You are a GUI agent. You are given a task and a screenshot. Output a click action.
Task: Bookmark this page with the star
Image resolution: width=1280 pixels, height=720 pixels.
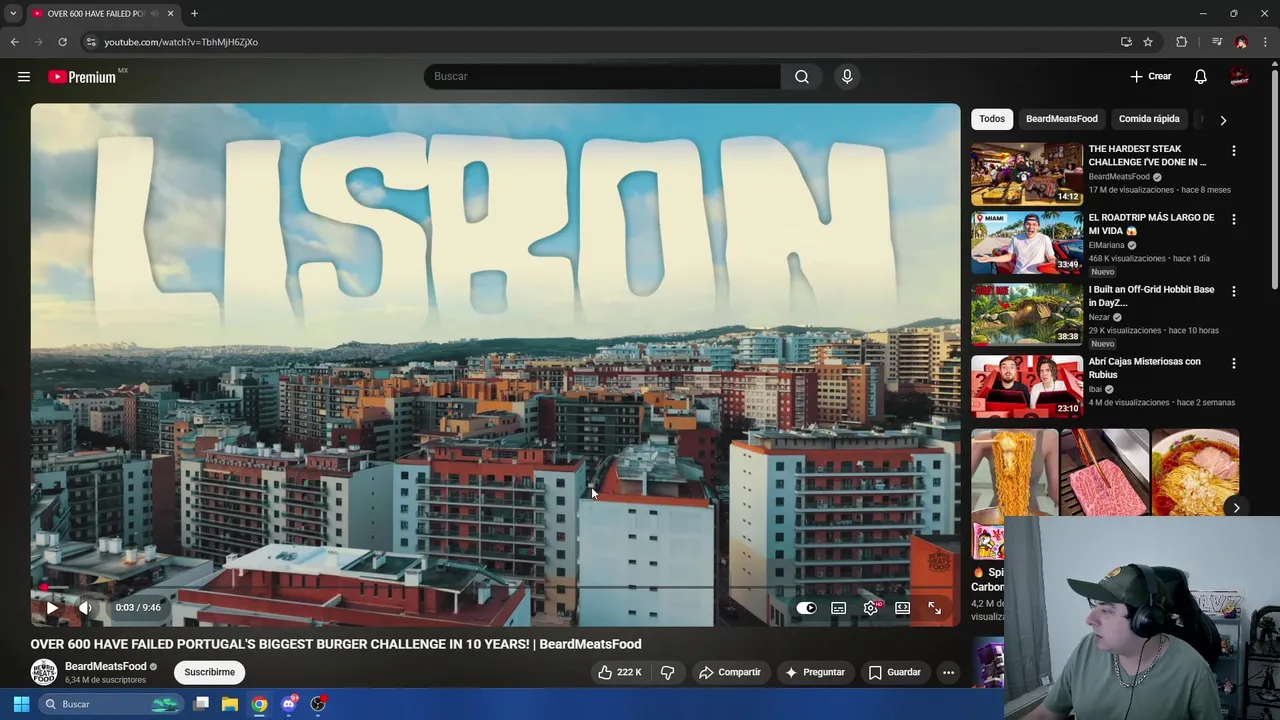click(x=1148, y=42)
